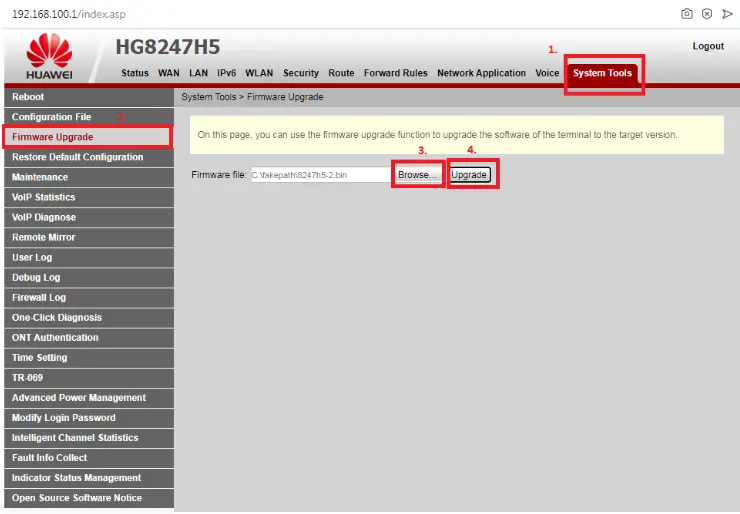Click the HG8247H5 model title
Screen dimensions: 740x514
click(x=168, y=47)
